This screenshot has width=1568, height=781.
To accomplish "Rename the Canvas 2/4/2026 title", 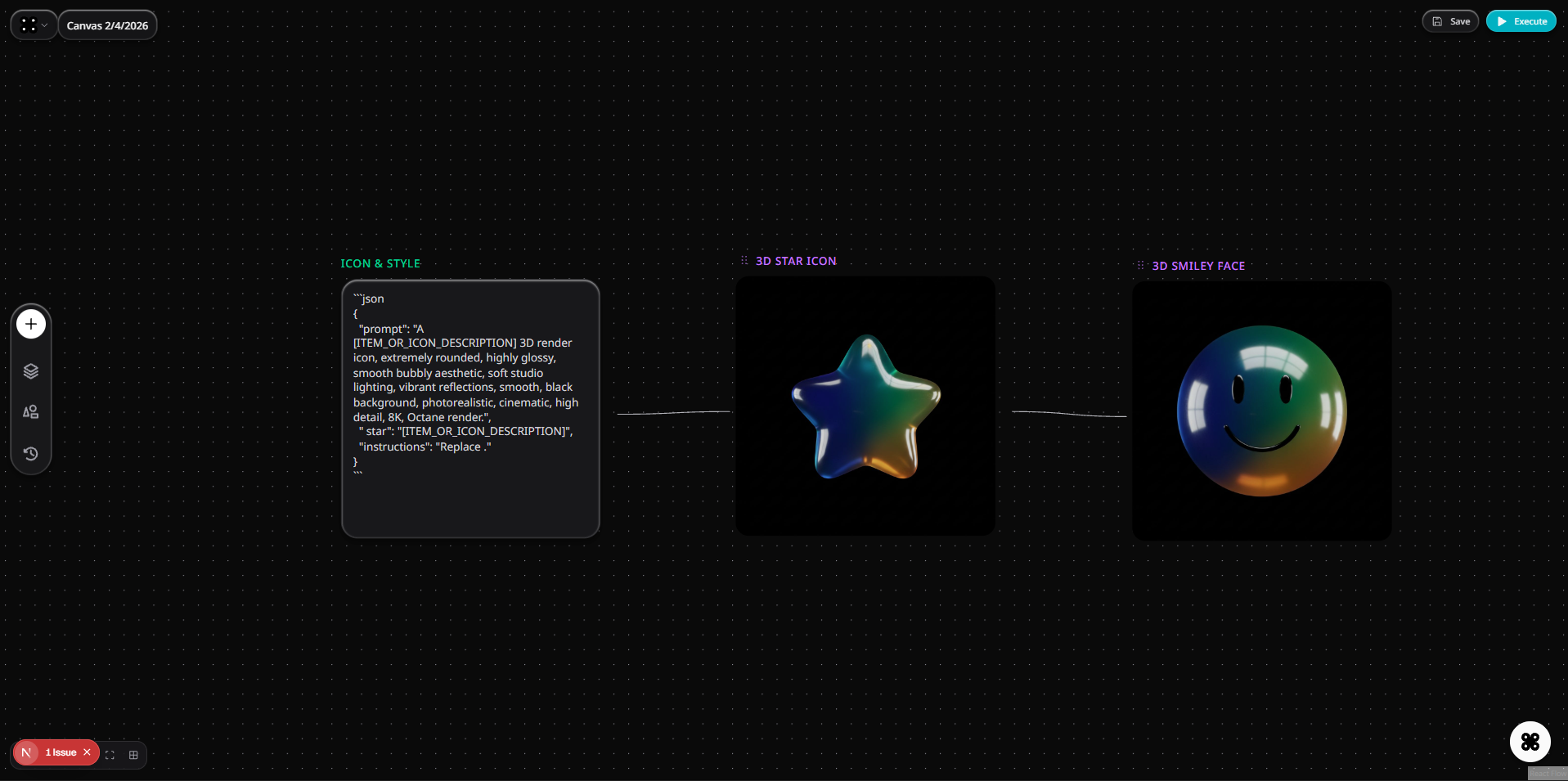I will pyautogui.click(x=107, y=25).
